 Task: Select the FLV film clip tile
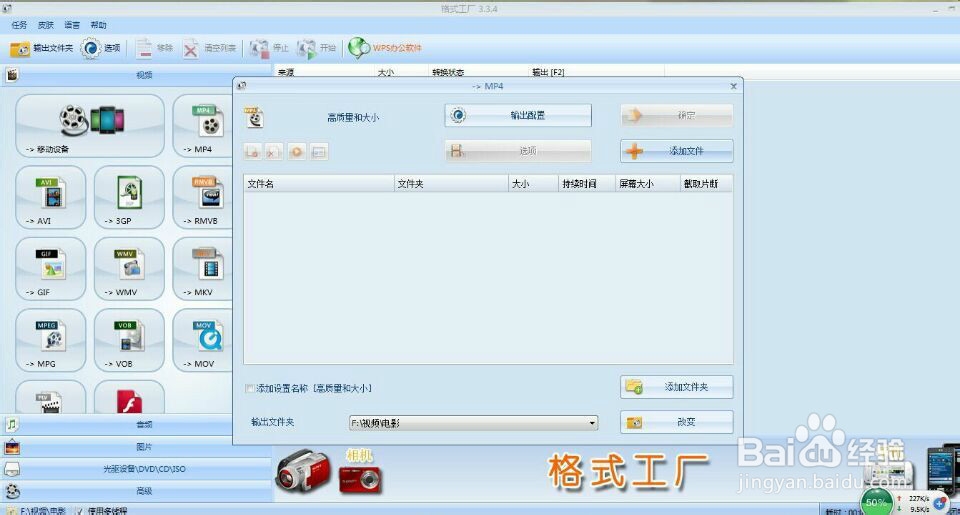coord(51,397)
